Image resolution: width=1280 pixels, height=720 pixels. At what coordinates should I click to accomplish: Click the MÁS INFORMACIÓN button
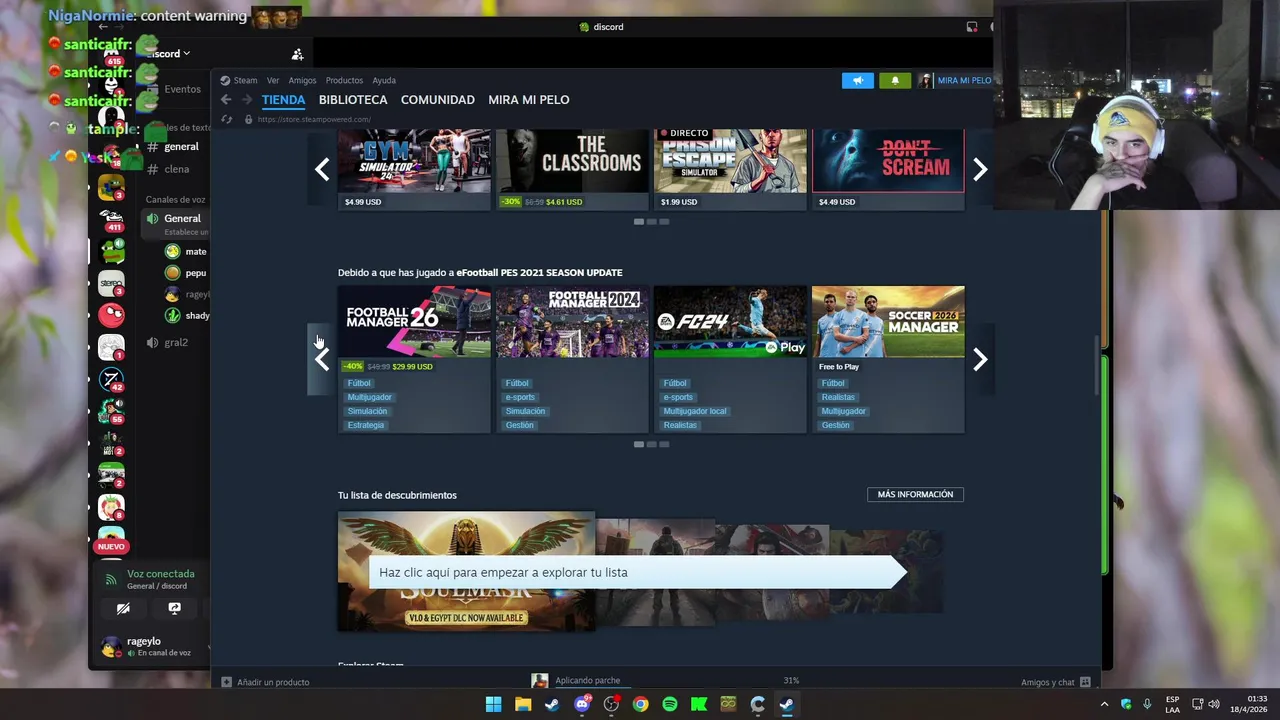[x=915, y=494]
